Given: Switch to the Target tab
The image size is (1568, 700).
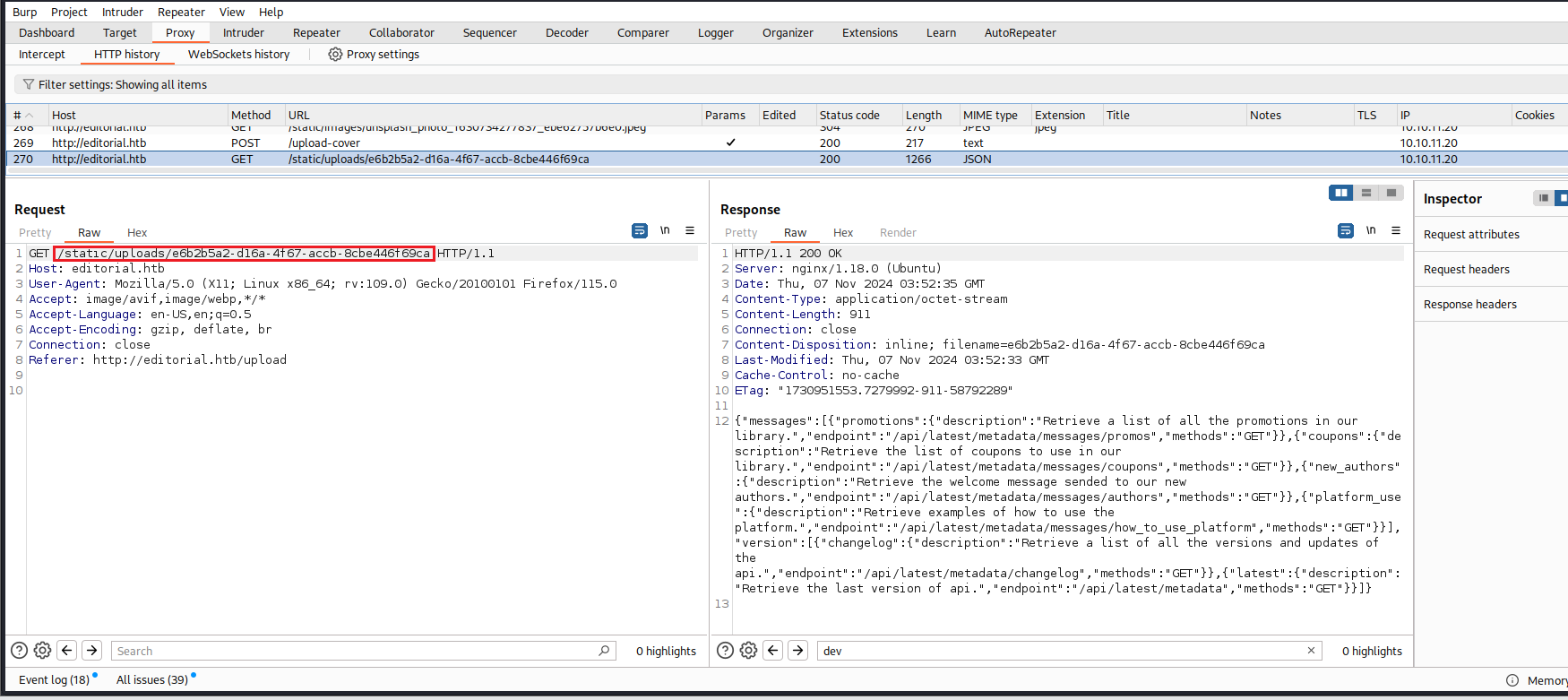Looking at the screenshot, I should click(x=120, y=33).
